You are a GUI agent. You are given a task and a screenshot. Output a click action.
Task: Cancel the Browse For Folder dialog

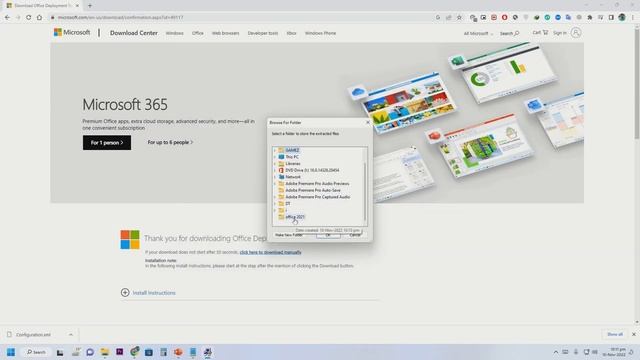tap(355, 236)
